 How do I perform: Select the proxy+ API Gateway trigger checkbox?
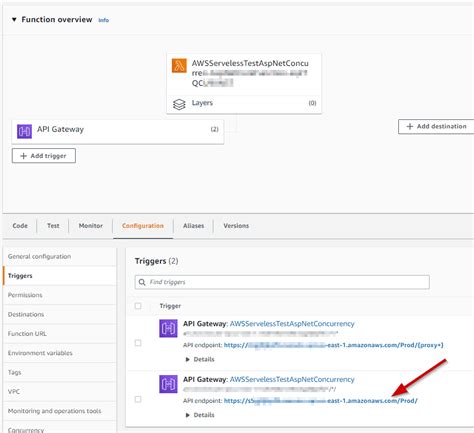[138, 343]
